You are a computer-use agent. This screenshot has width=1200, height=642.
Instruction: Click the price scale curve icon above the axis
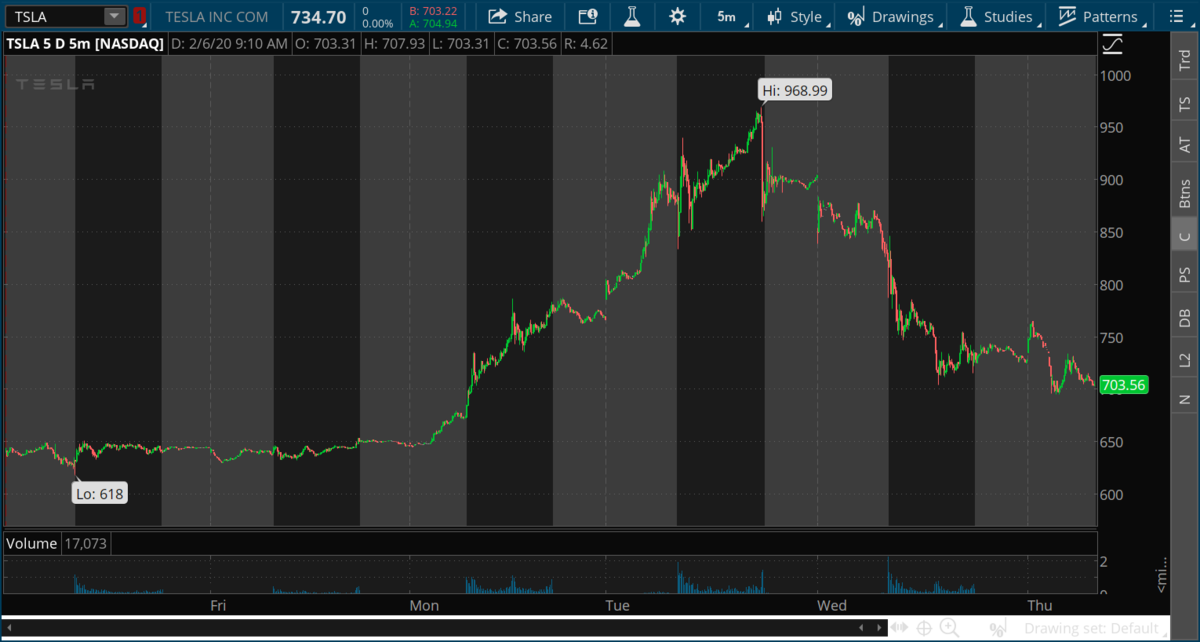point(1112,44)
